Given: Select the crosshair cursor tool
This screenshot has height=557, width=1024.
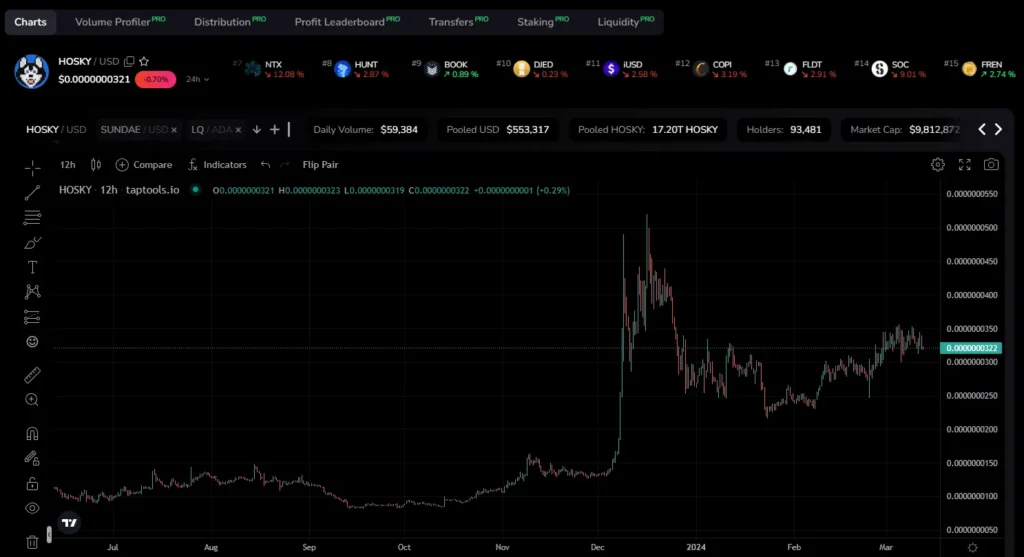Looking at the screenshot, I should 32,168.
